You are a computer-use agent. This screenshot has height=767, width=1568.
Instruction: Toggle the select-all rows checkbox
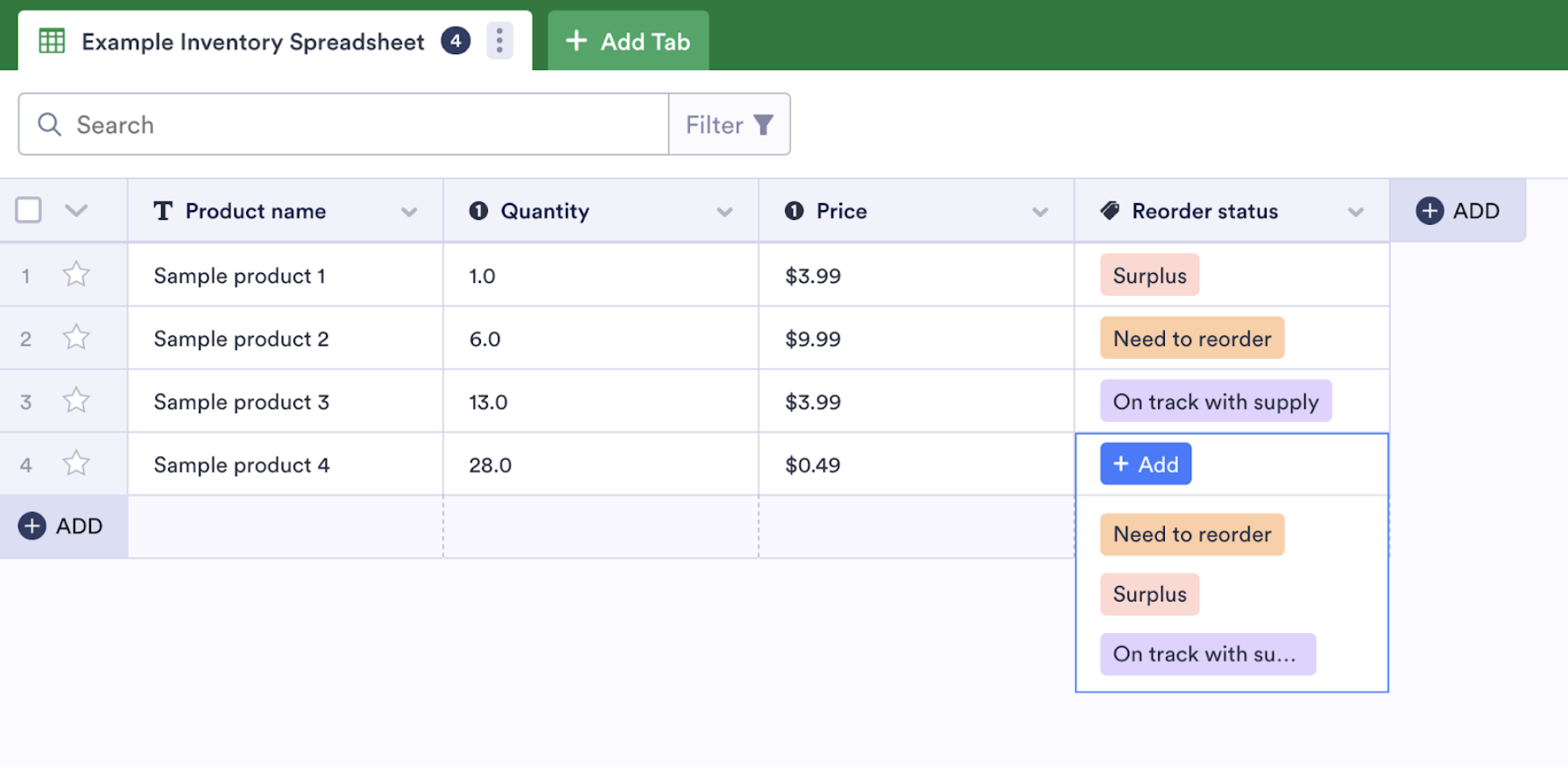tap(28, 210)
